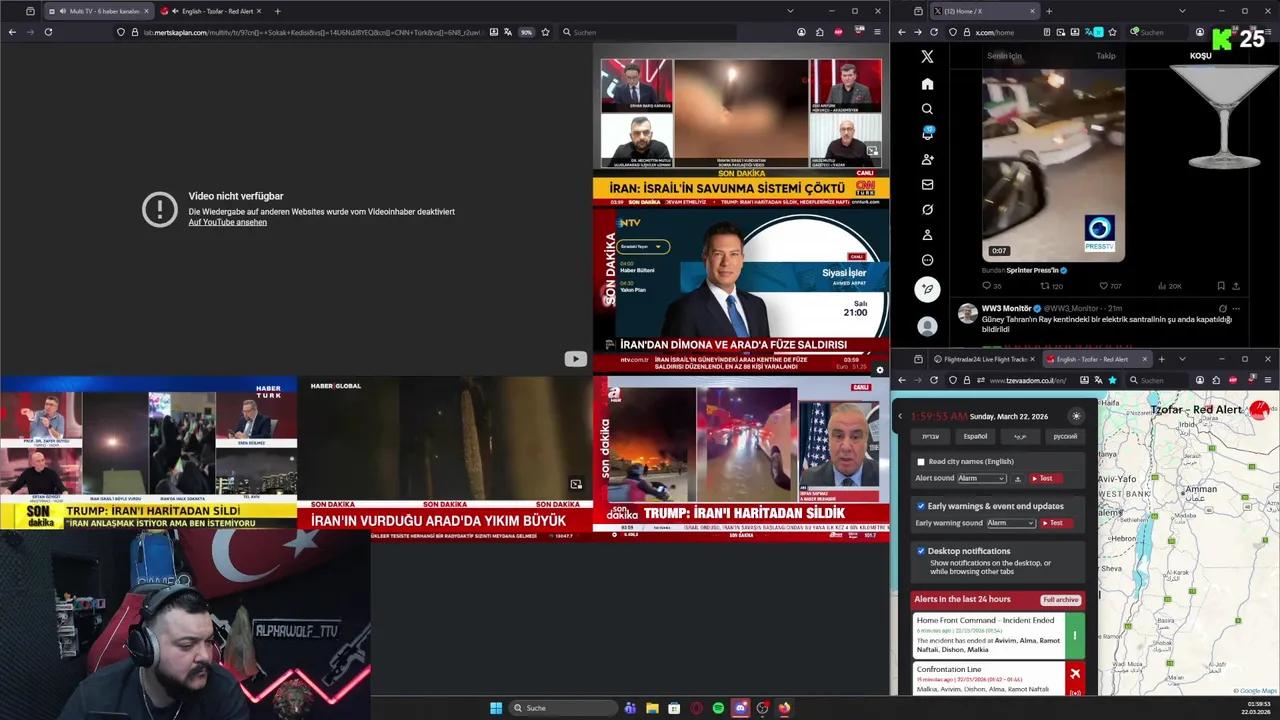Like the Sprinter Press post (707)
The image size is (1280, 720).
1109,286
